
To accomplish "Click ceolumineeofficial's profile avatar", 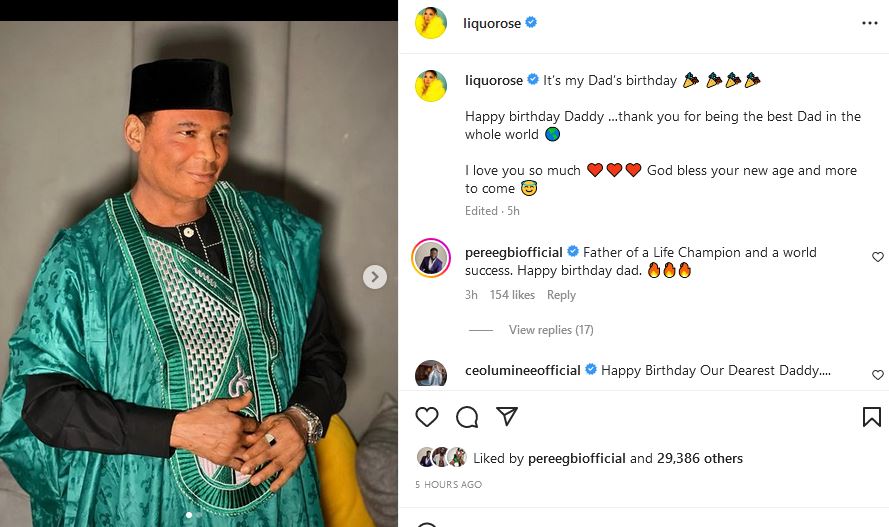I will click(x=431, y=373).
